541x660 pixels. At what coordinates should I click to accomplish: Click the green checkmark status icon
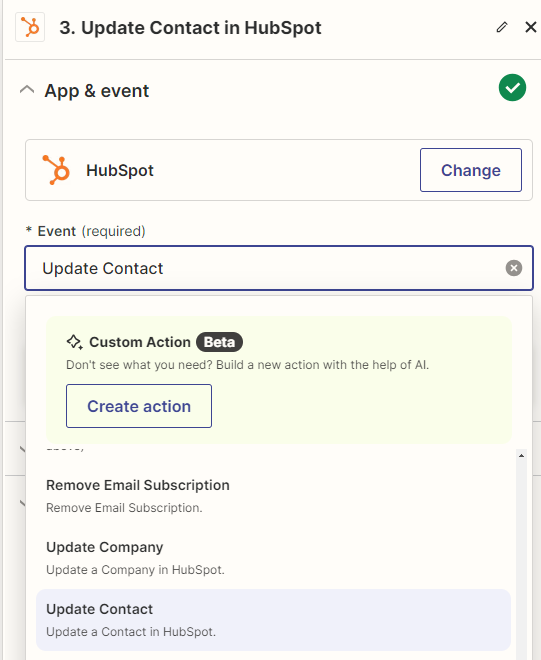coord(512,88)
